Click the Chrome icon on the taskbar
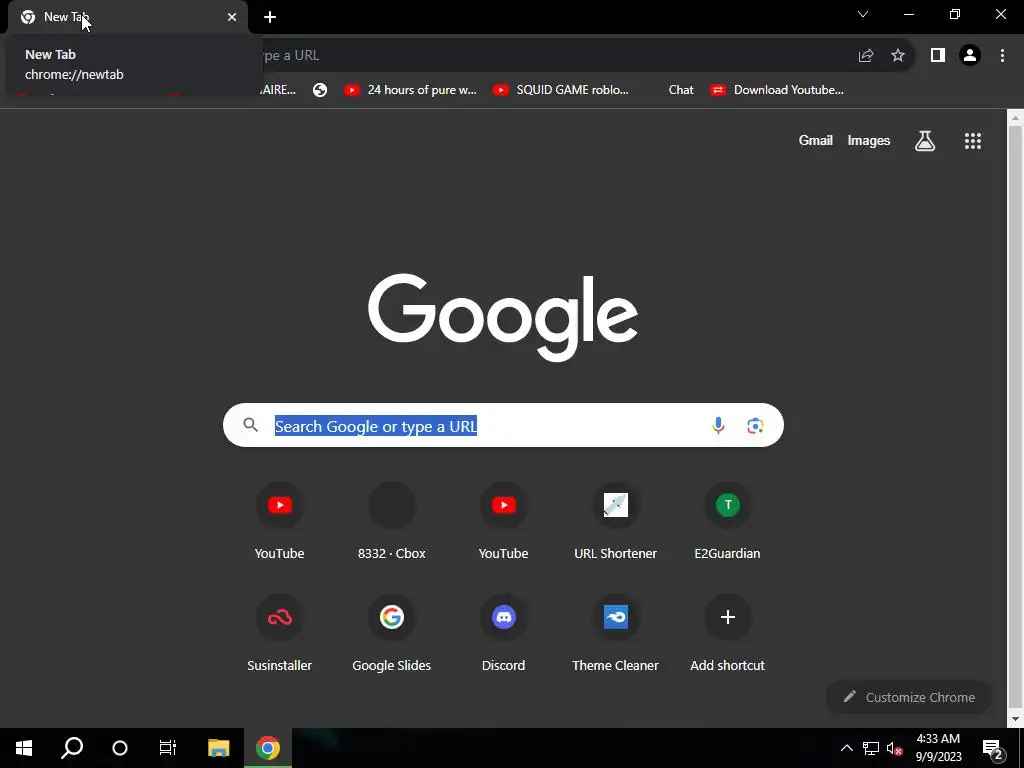 click(x=268, y=748)
